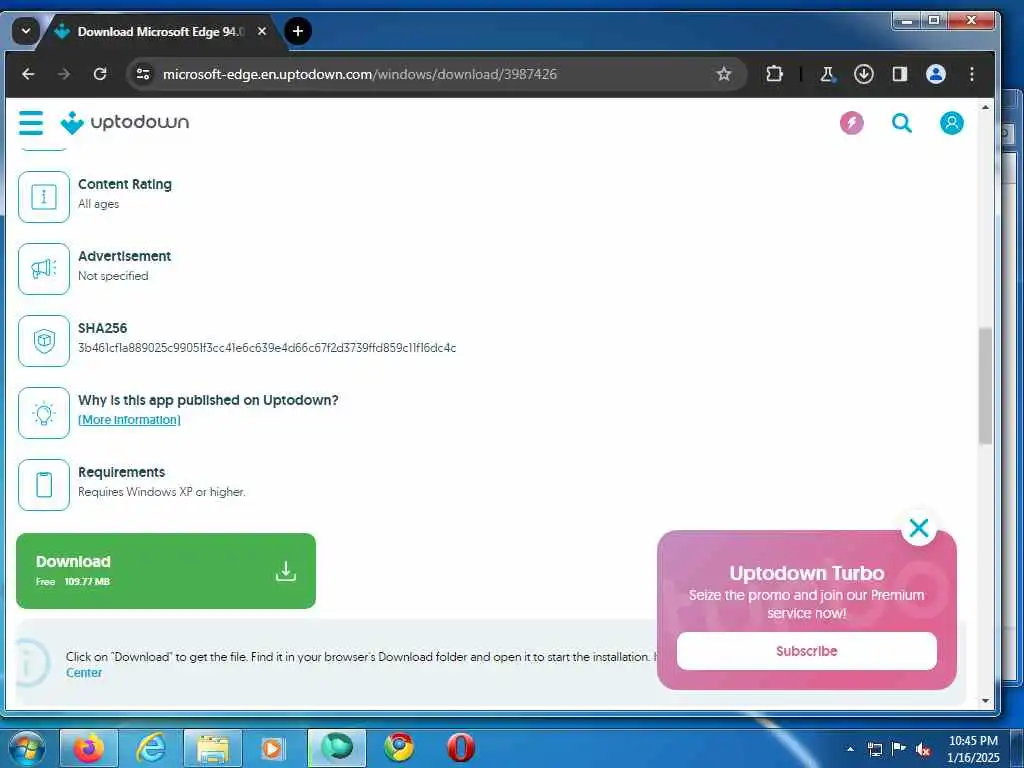
Task: Open the Uptodown user account icon
Action: [952, 123]
